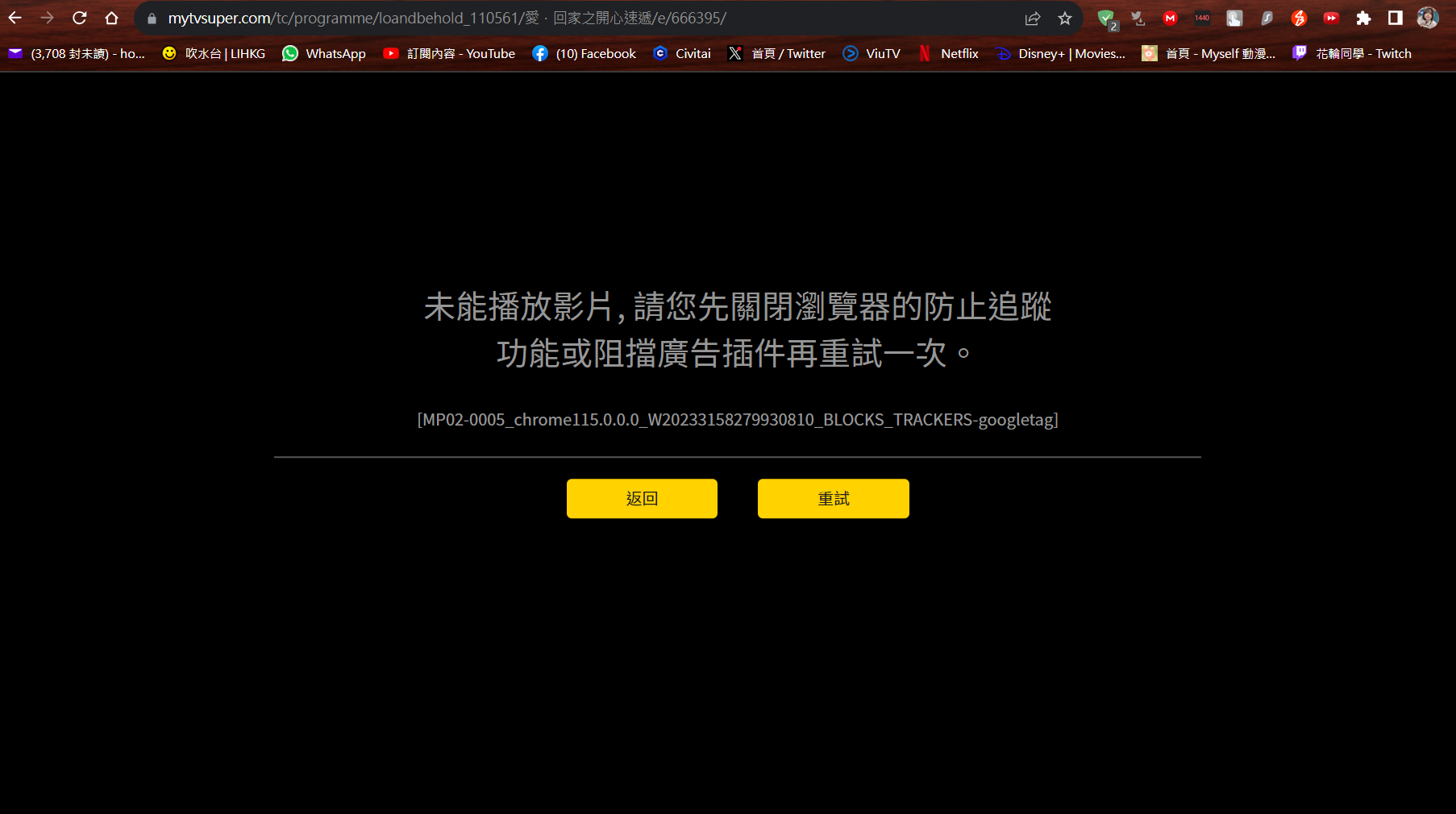Bookmark this page via the star icon
Viewport: 1456px width, 814px height.
[x=1064, y=18]
